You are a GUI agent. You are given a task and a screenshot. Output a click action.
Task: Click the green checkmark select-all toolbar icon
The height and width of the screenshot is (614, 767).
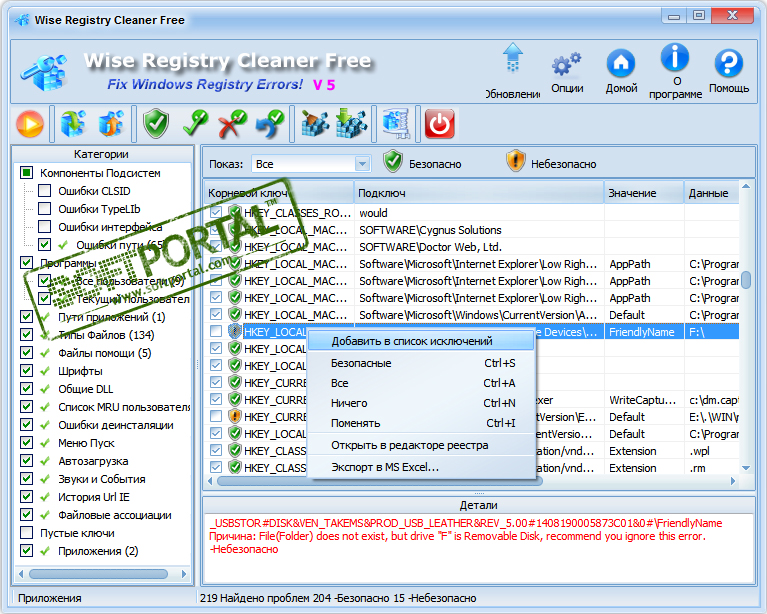195,123
